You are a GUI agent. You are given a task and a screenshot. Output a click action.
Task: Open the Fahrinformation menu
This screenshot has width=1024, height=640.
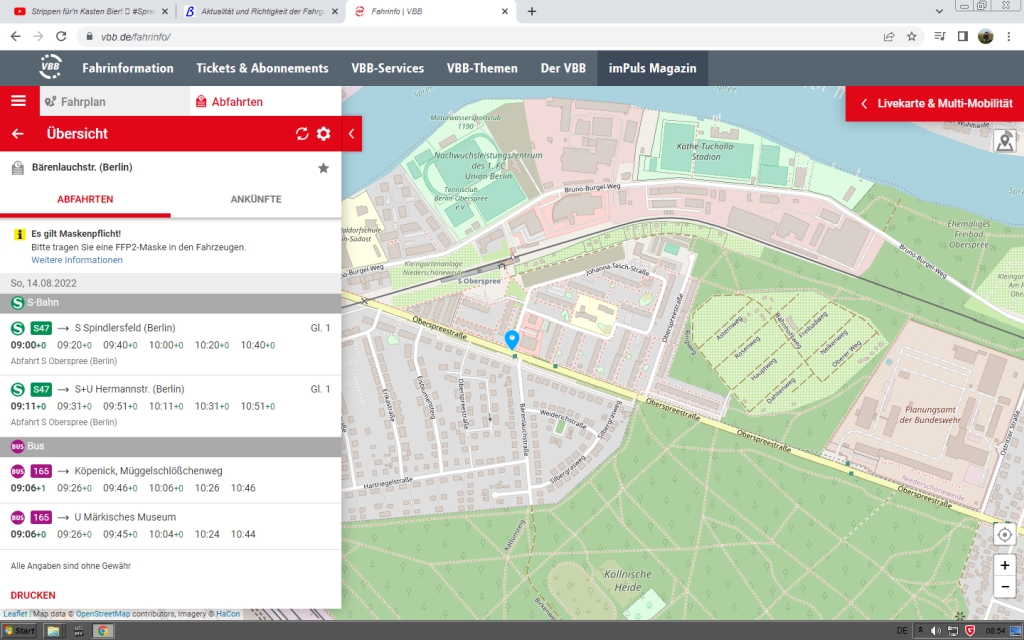[128, 68]
